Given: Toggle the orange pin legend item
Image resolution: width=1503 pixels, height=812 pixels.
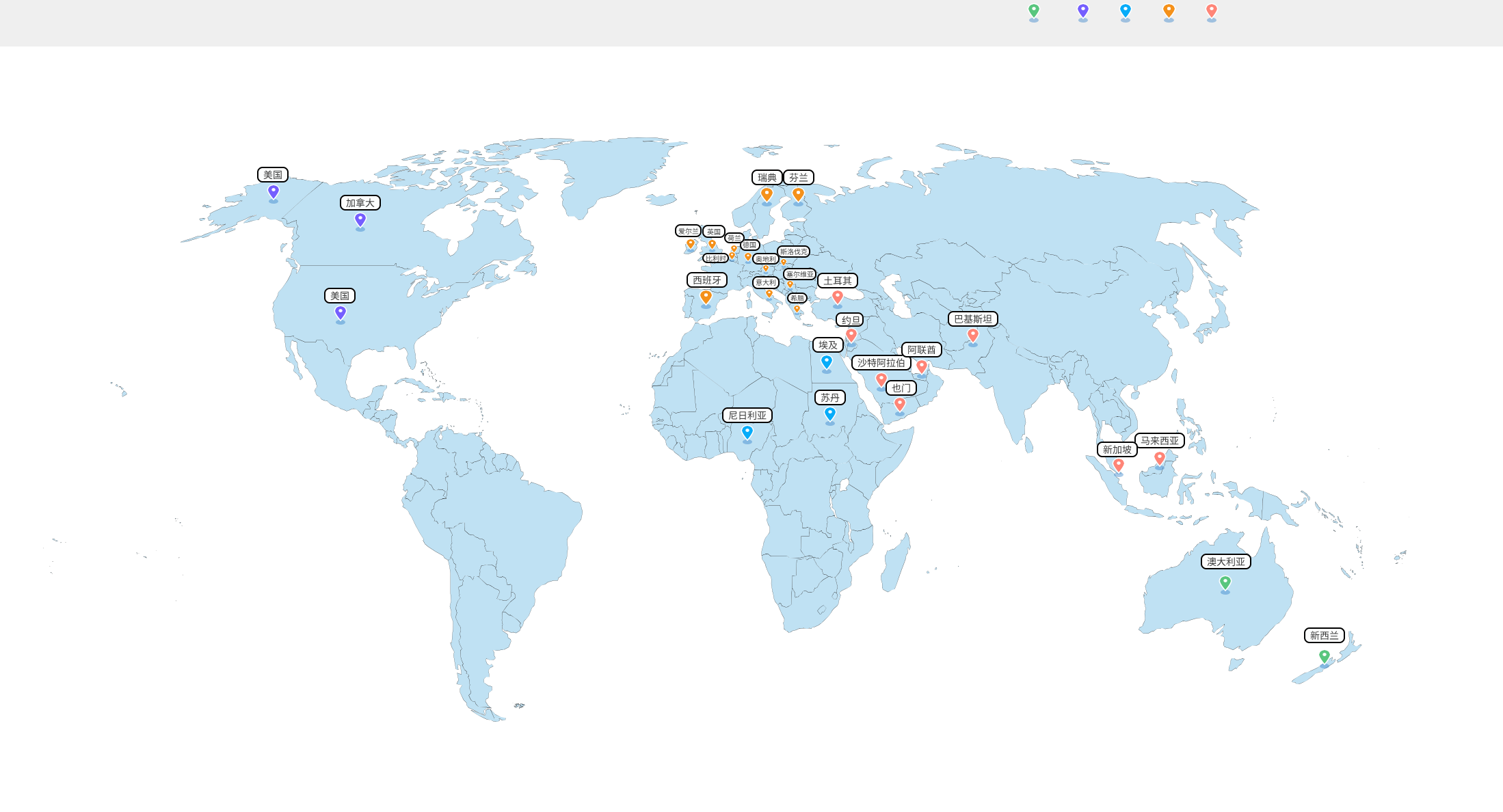Looking at the screenshot, I should tap(1169, 11).
